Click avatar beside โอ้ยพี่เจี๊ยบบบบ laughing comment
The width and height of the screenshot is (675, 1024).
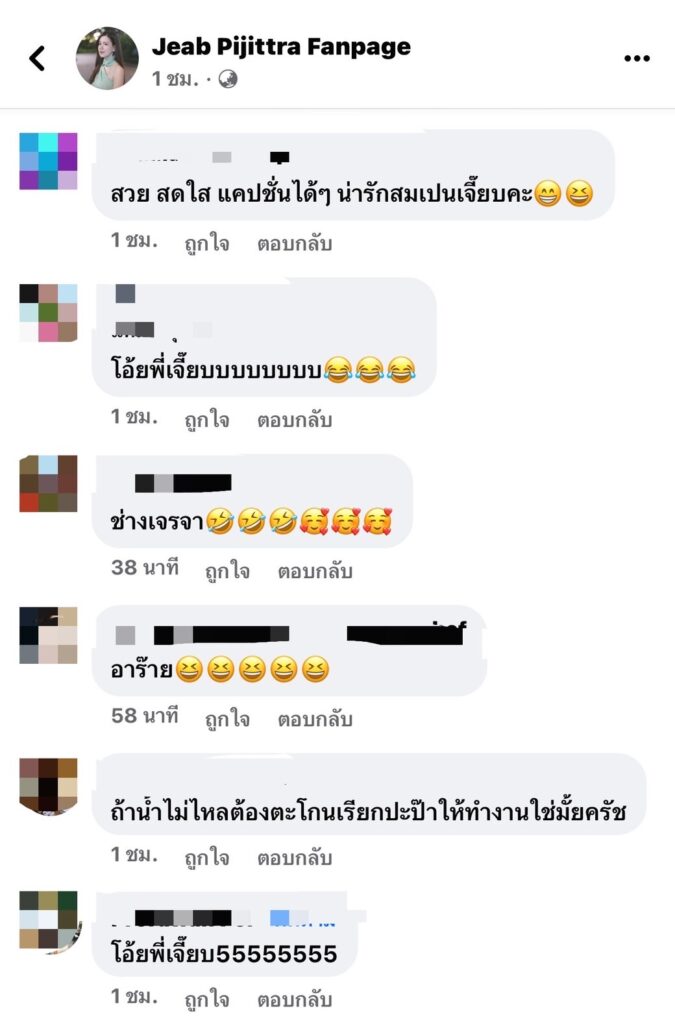click(x=48, y=312)
